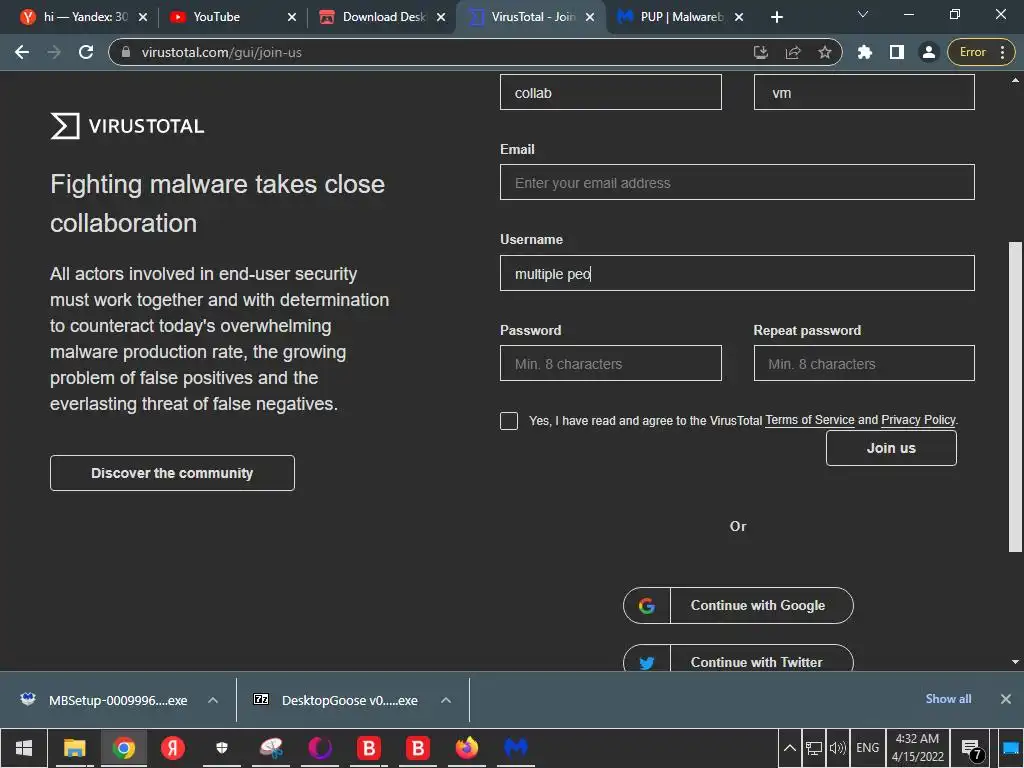The image size is (1024, 768).
Task: Open the clock showing 4:32 AM
Action: tap(918, 748)
